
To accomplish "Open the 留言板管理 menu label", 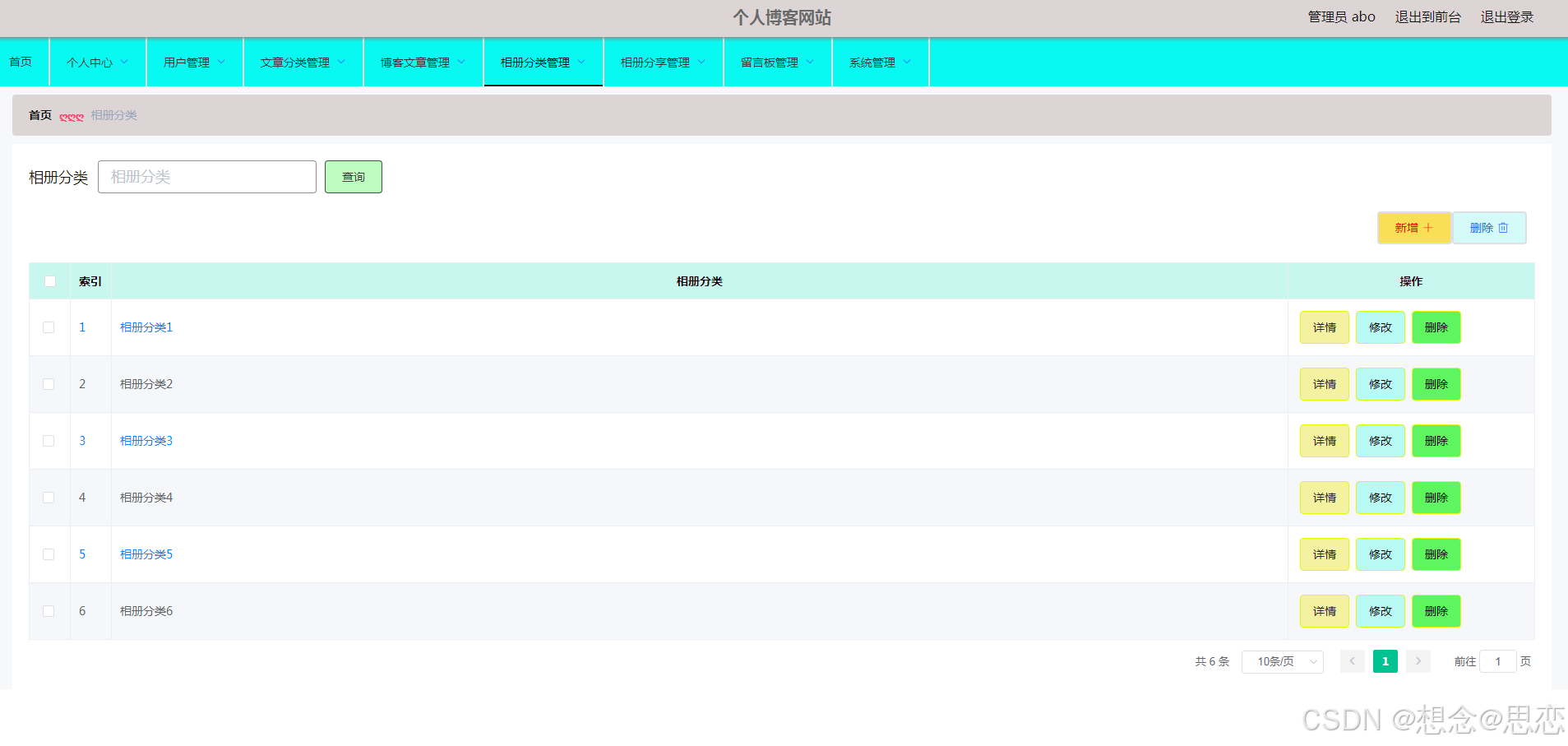I will [x=770, y=63].
